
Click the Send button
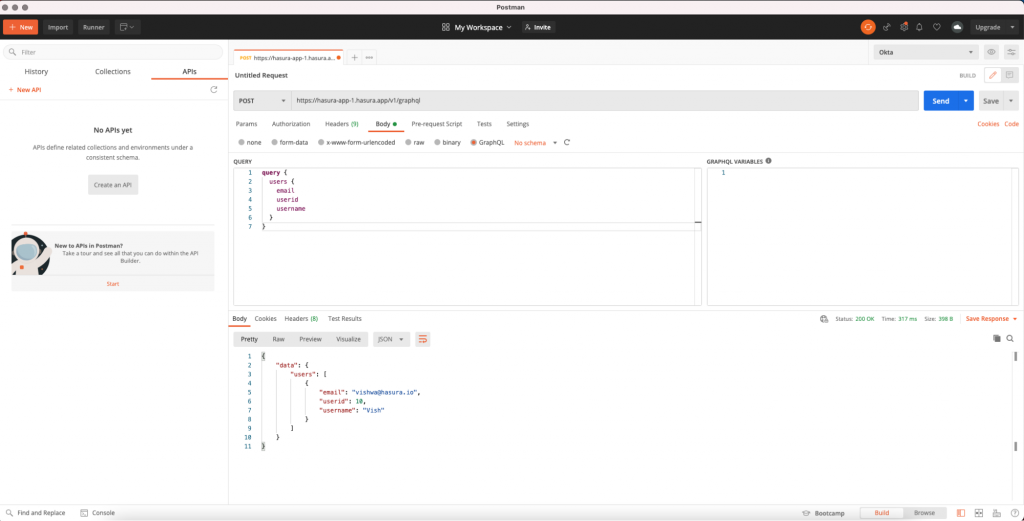click(940, 101)
